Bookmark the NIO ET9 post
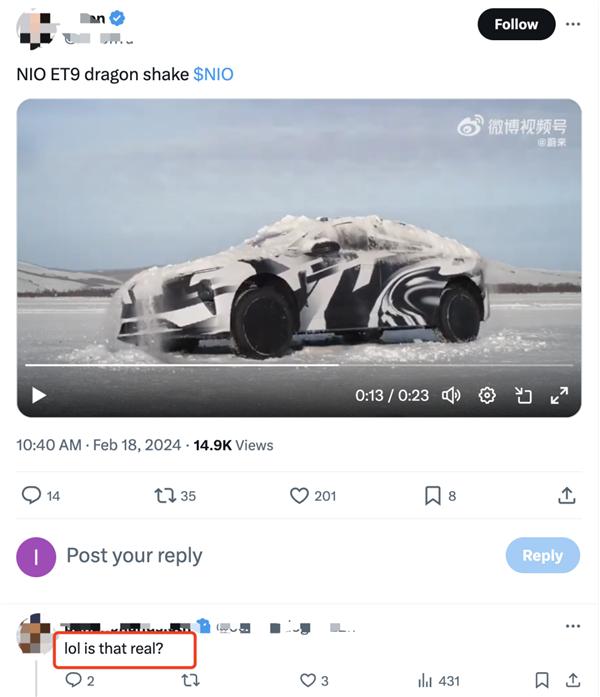This screenshot has width=600, height=697. 433,495
